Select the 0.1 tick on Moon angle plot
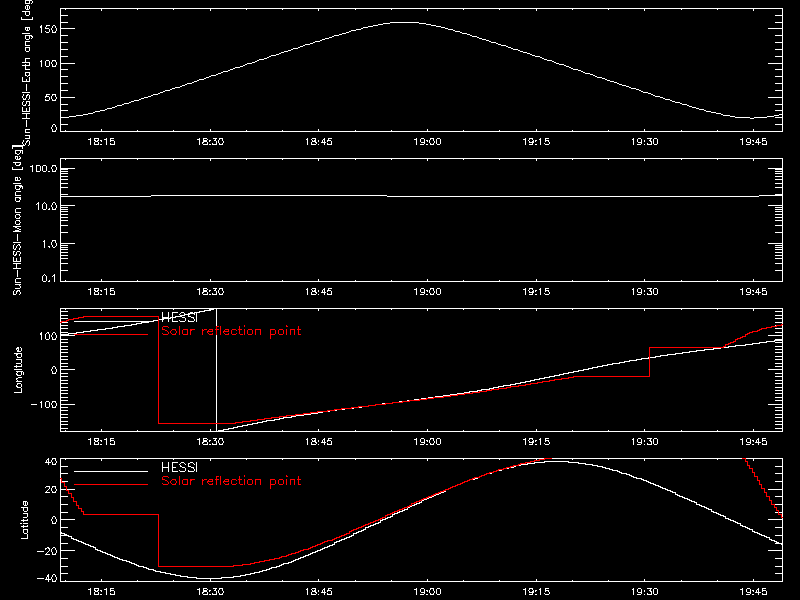This screenshot has height=600, width=800. pos(49,279)
